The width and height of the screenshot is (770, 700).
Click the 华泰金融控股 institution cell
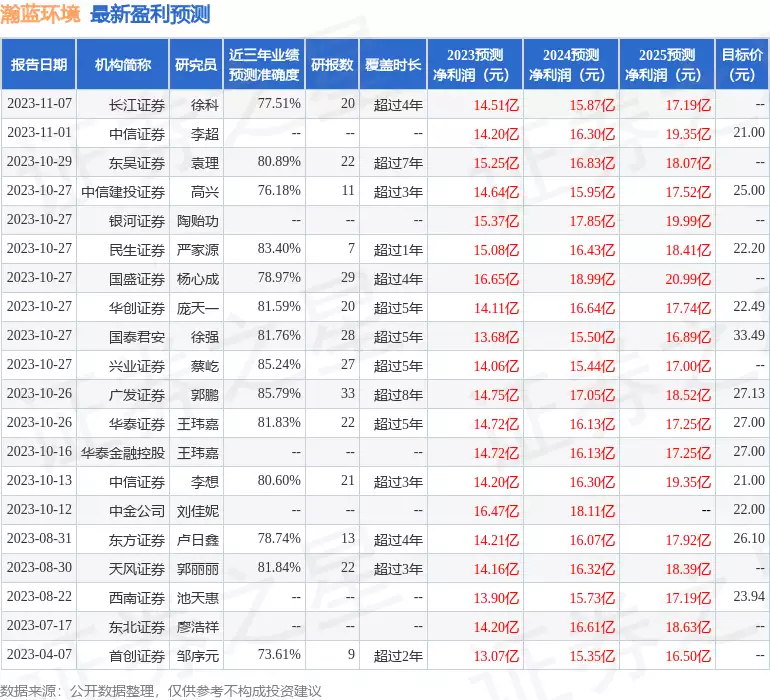pyautogui.click(x=123, y=452)
